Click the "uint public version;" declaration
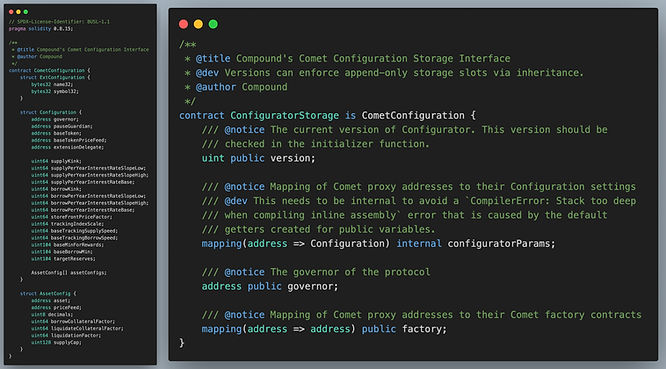The height and width of the screenshot is (369, 666). click(259, 158)
